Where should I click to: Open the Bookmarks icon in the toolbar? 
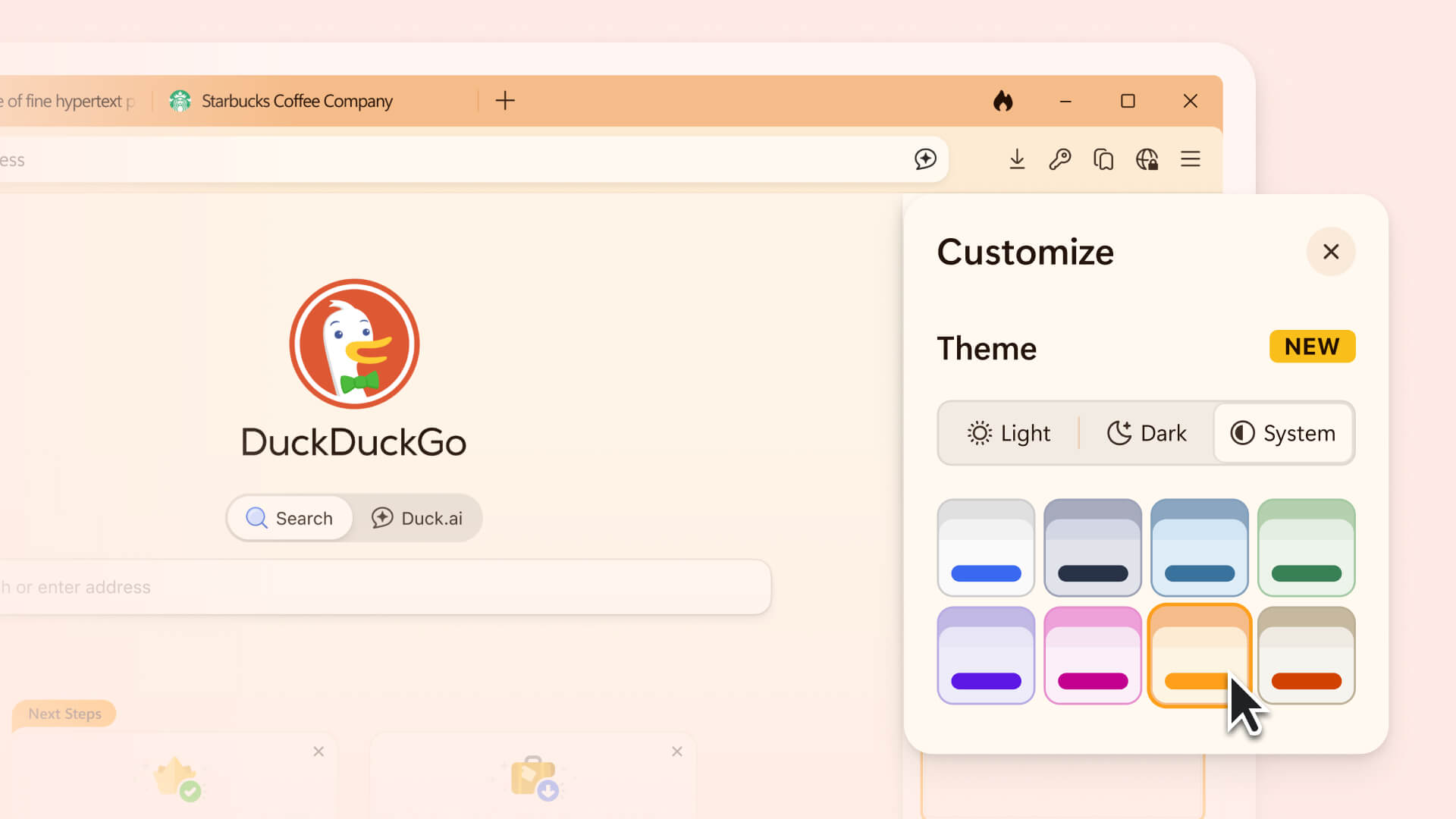click(1103, 159)
